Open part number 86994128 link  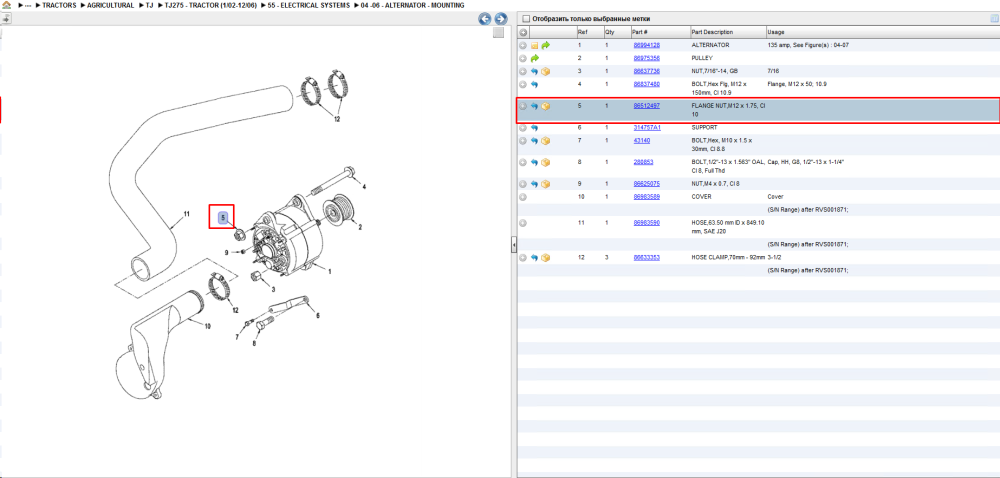pyautogui.click(x=646, y=45)
